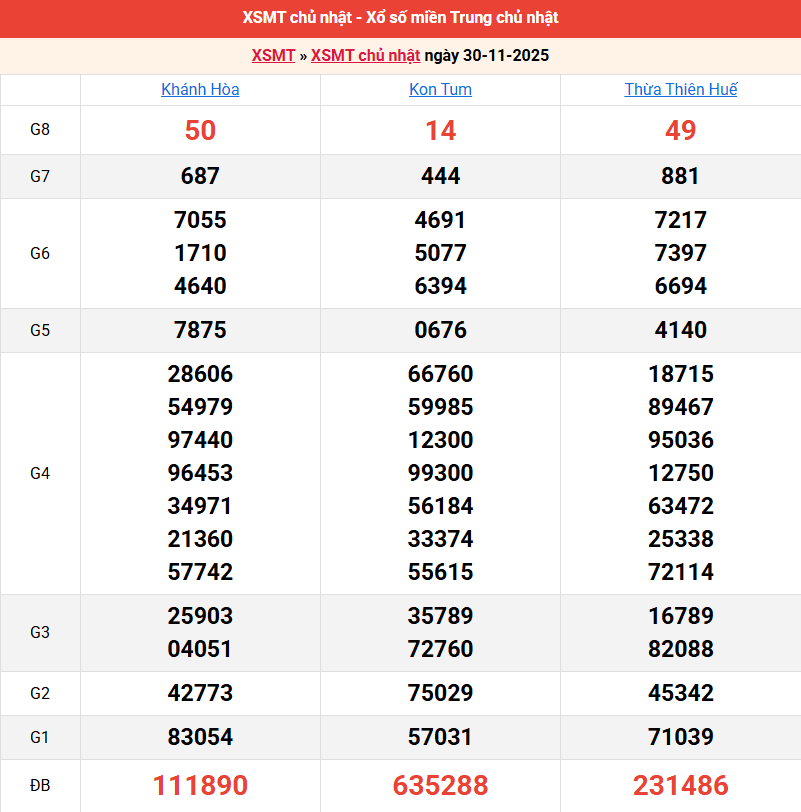The height and width of the screenshot is (812, 801).
Task: Click the G4 row label
Action: pyautogui.click(x=40, y=473)
